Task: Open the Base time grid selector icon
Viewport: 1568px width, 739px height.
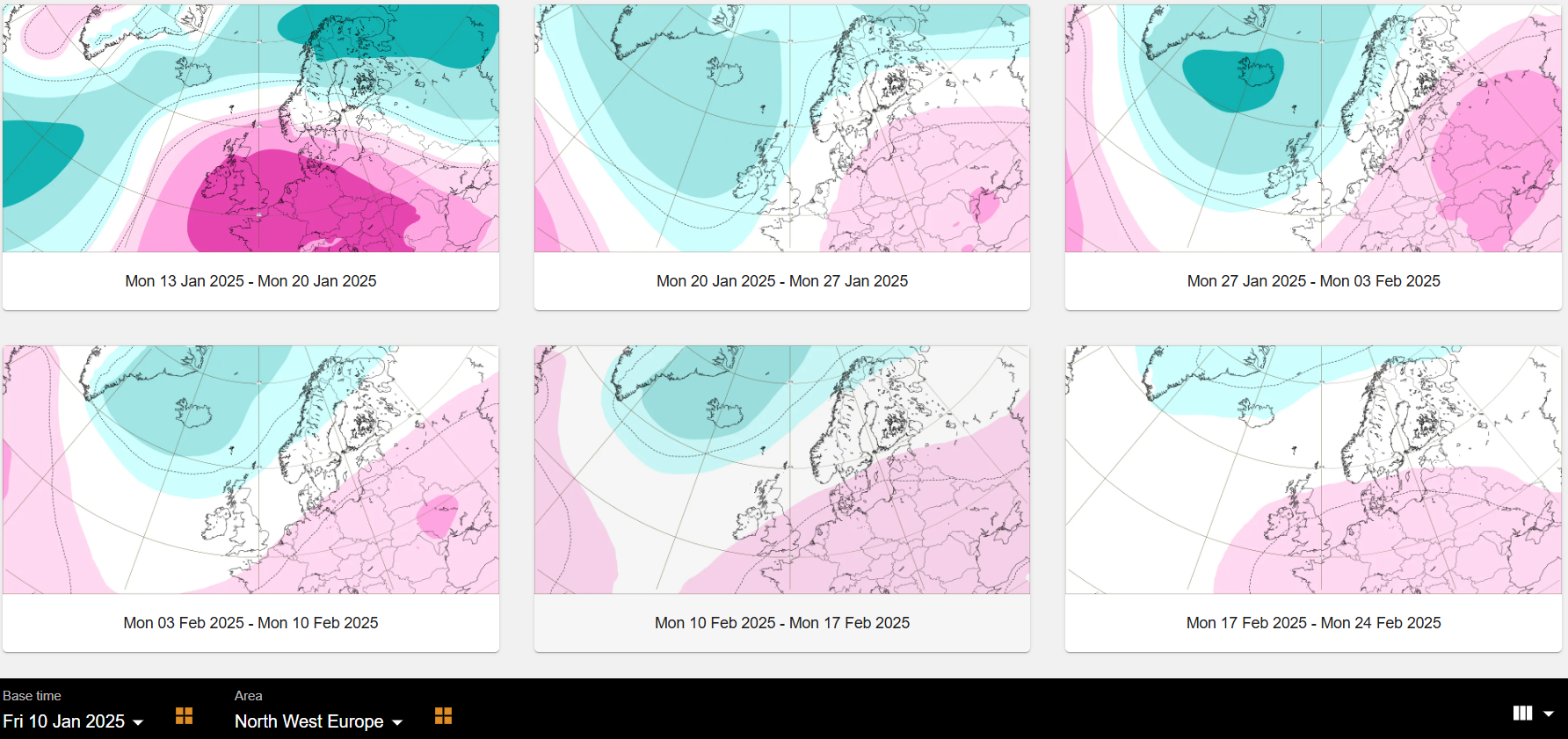Action: click(x=184, y=716)
